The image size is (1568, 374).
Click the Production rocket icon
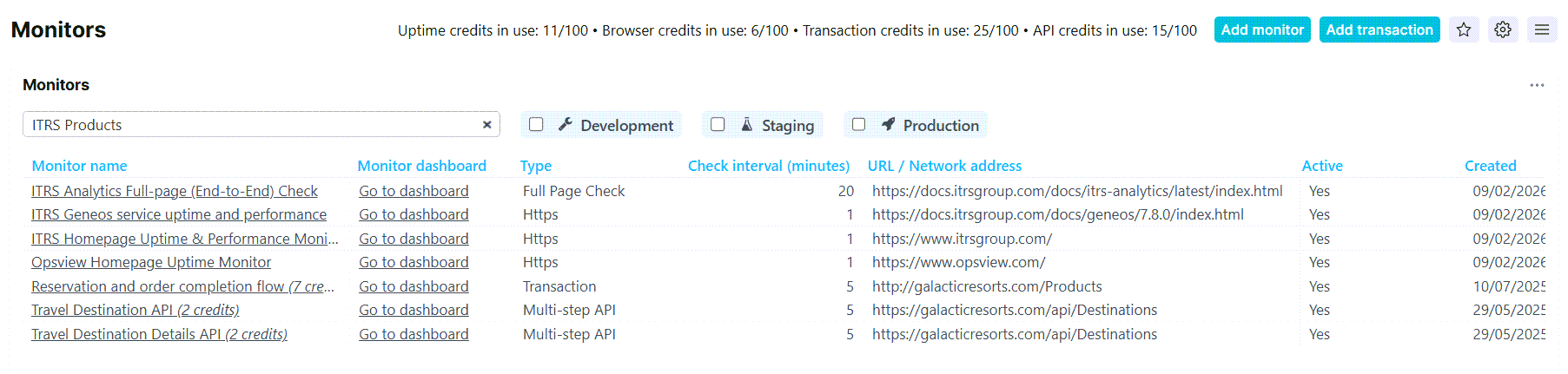pos(888,125)
